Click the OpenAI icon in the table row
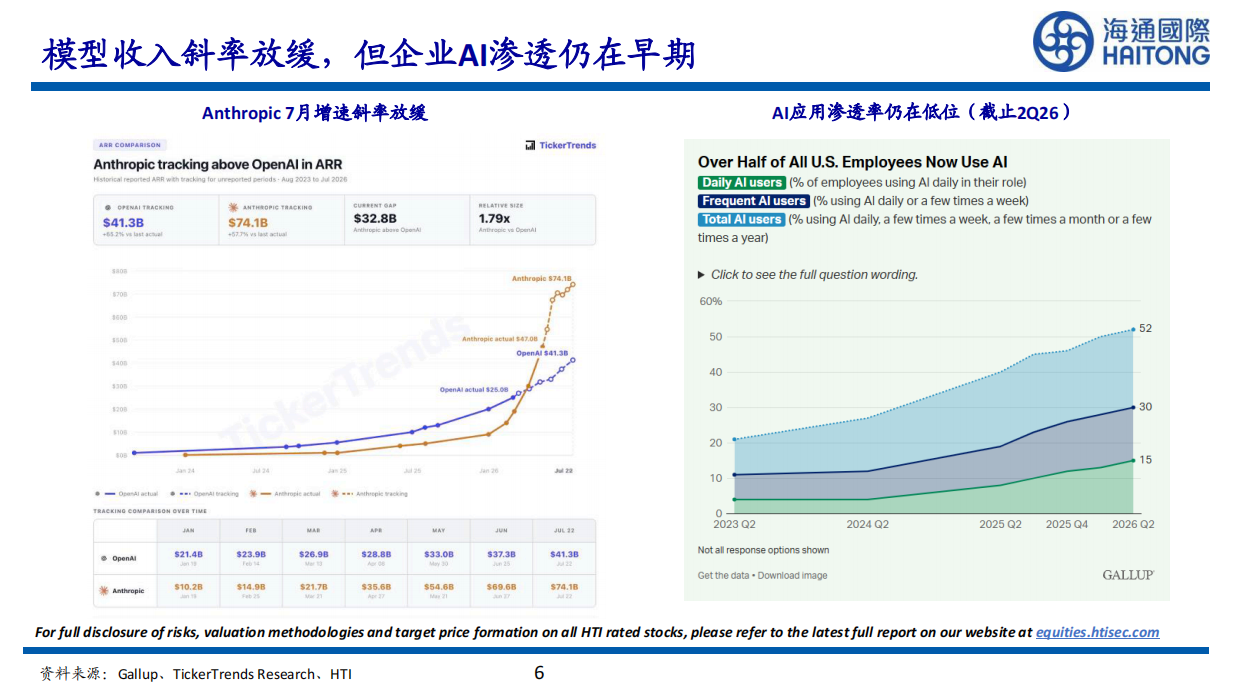The height and width of the screenshot is (697, 1240). click(x=103, y=558)
